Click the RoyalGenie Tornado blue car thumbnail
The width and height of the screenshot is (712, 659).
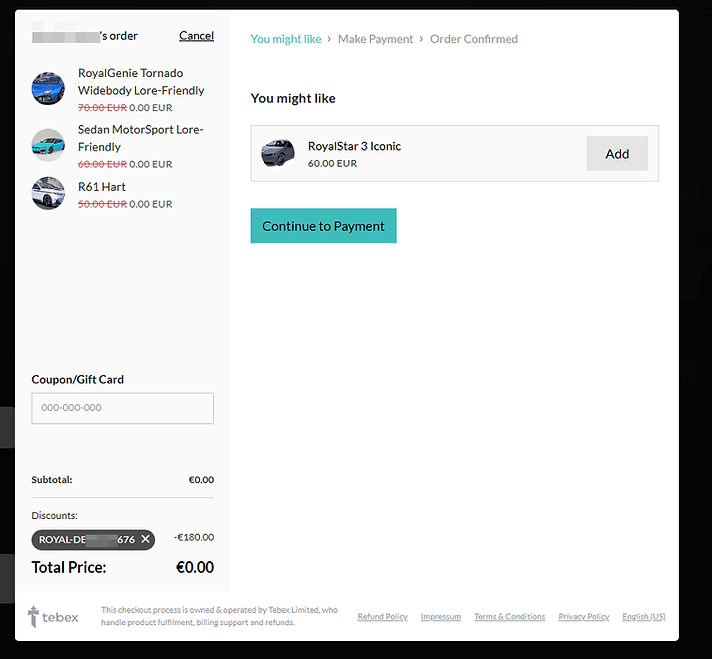48,88
